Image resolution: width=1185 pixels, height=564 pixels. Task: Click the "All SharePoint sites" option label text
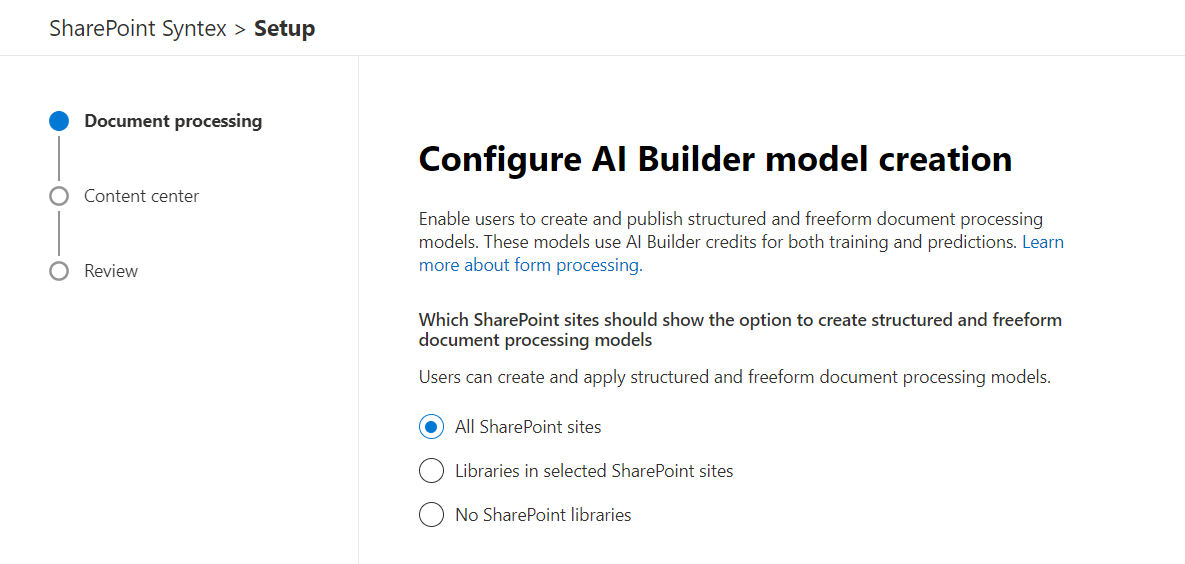[x=528, y=427]
